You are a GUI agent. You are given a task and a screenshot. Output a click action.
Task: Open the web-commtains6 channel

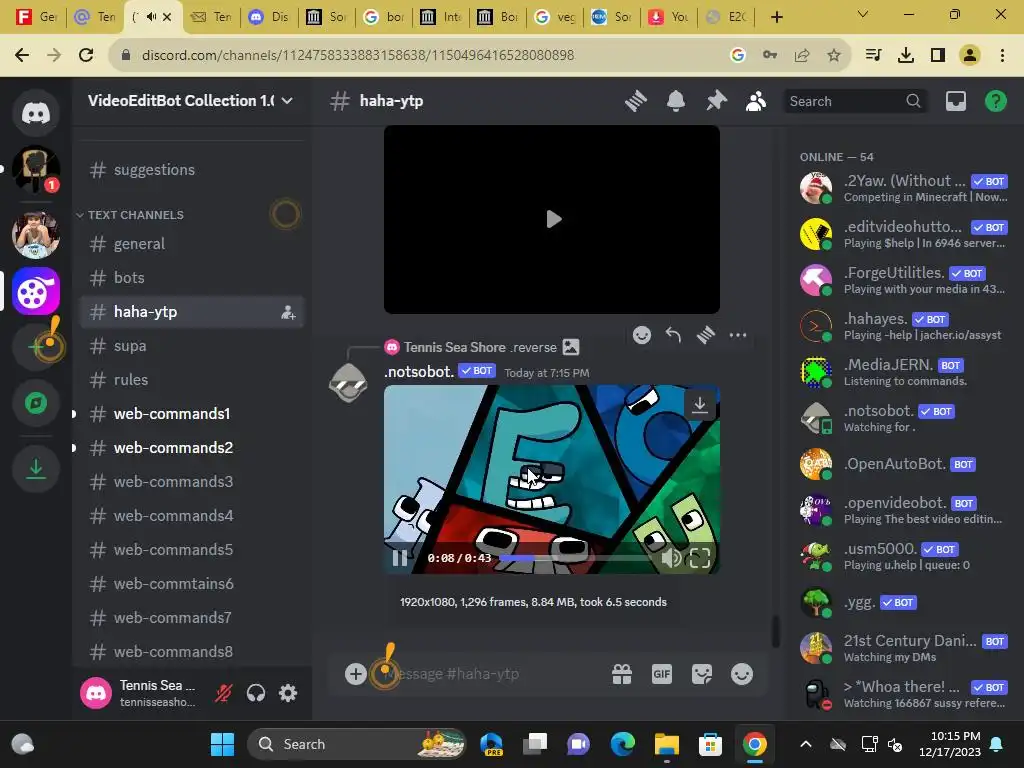(x=191, y=584)
